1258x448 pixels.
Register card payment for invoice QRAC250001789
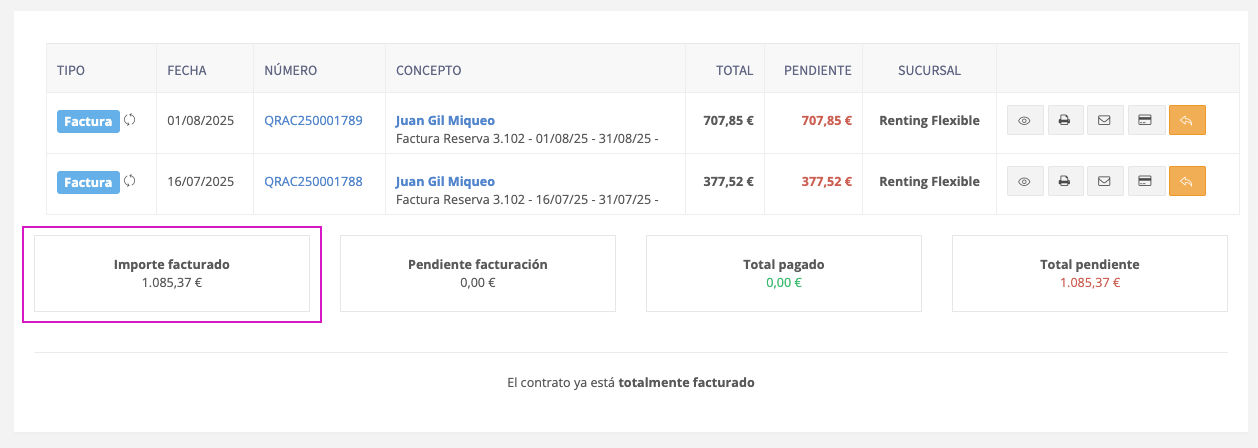[1146, 120]
